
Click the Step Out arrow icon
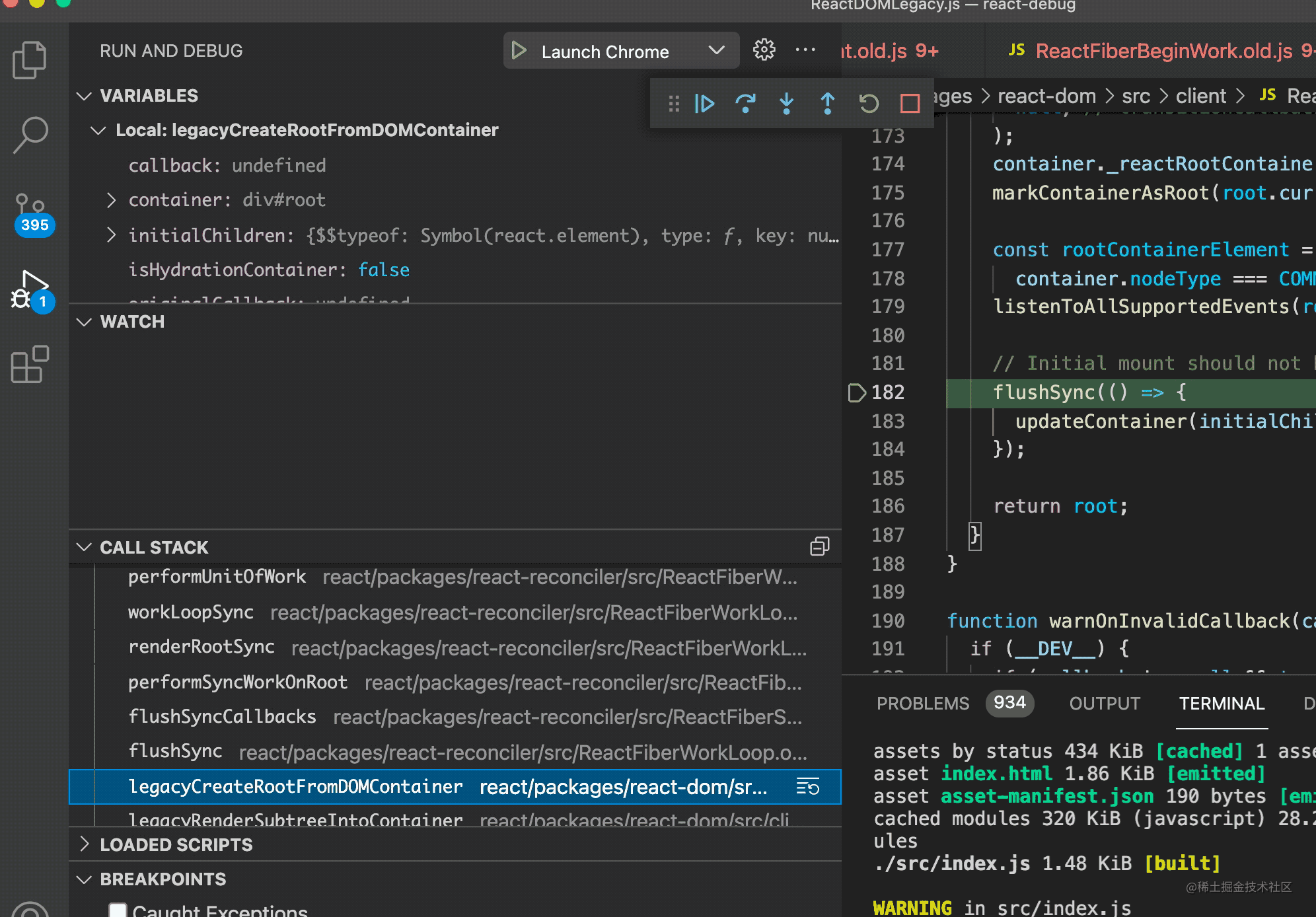(827, 104)
